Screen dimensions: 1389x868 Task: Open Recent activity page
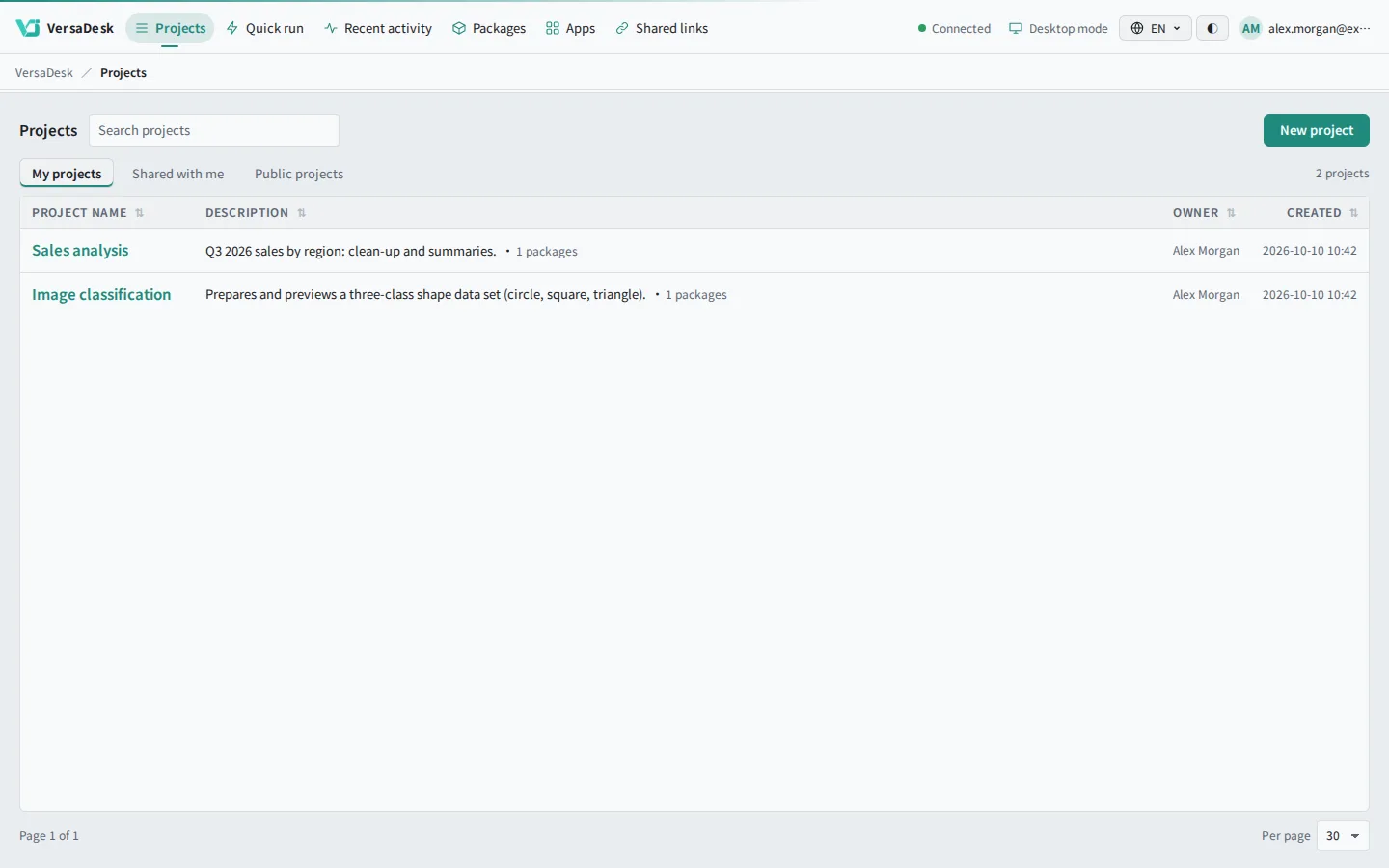(x=378, y=28)
